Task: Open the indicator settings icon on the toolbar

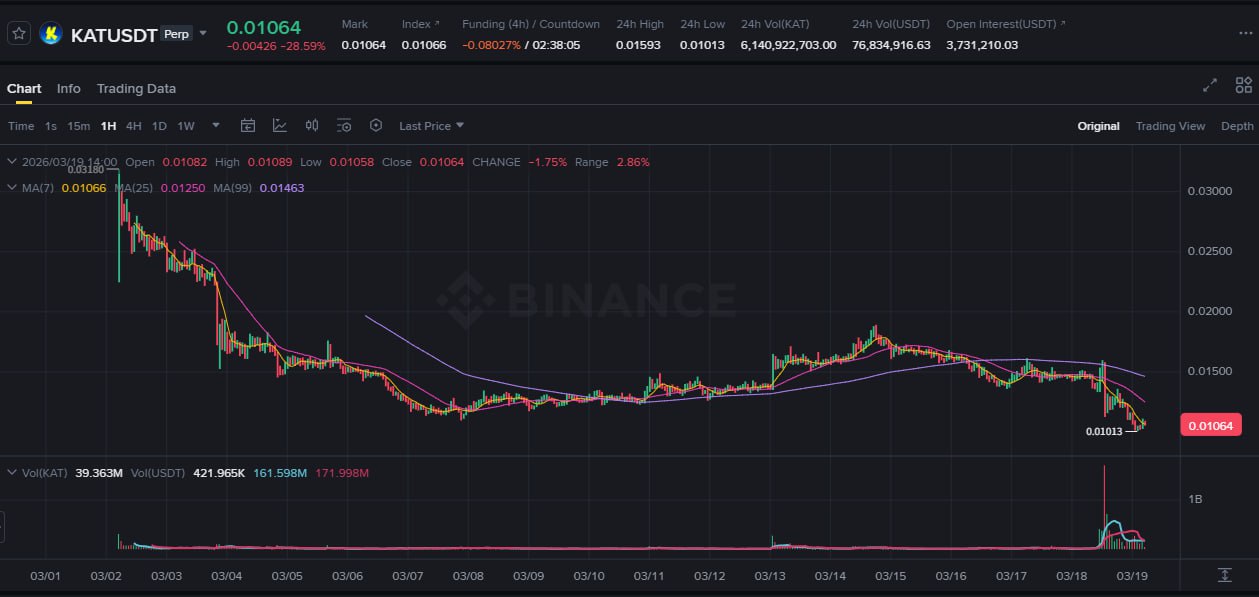Action: (344, 125)
